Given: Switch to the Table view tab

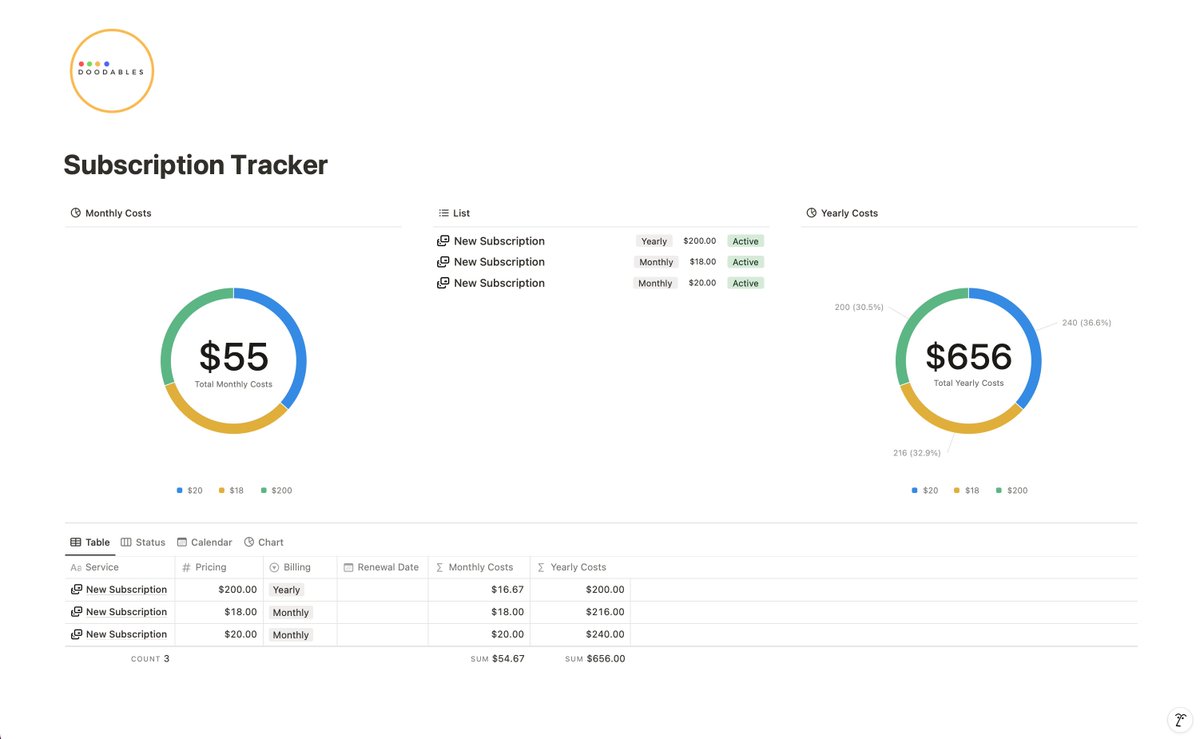Looking at the screenshot, I should click(x=90, y=542).
